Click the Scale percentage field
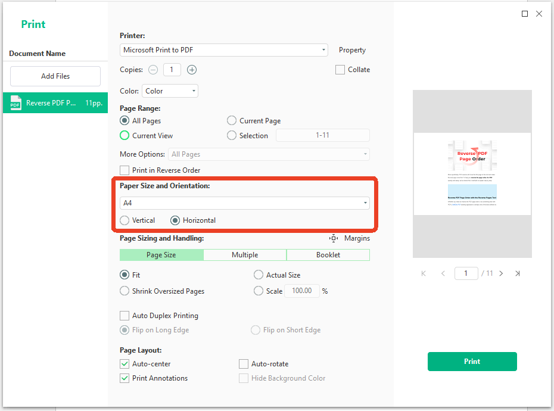This screenshot has width=554, height=411. tap(302, 291)
